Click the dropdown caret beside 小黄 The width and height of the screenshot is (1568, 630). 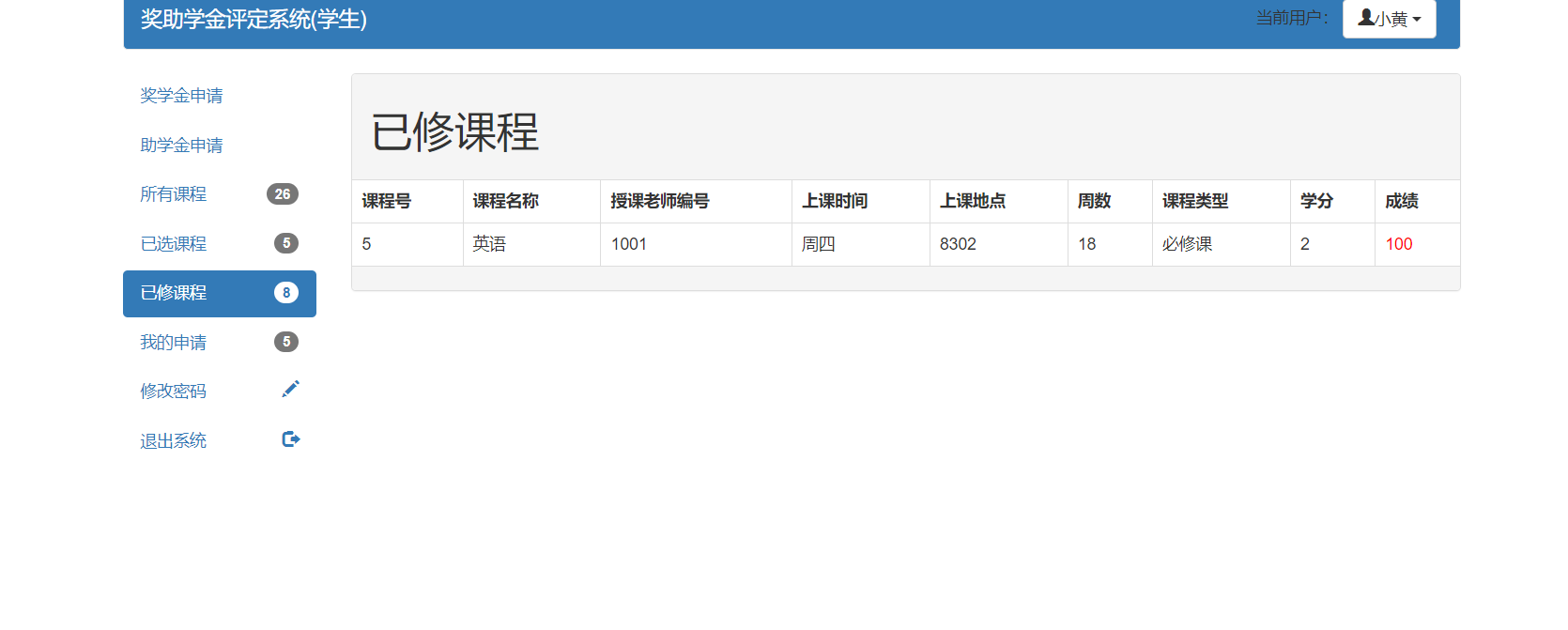pos(1417,20)
